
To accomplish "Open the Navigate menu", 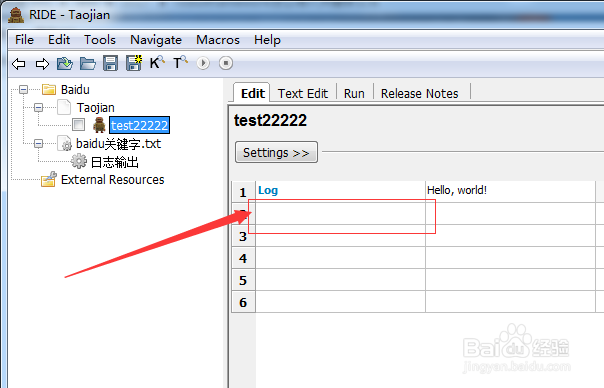I will coord(156,40).
